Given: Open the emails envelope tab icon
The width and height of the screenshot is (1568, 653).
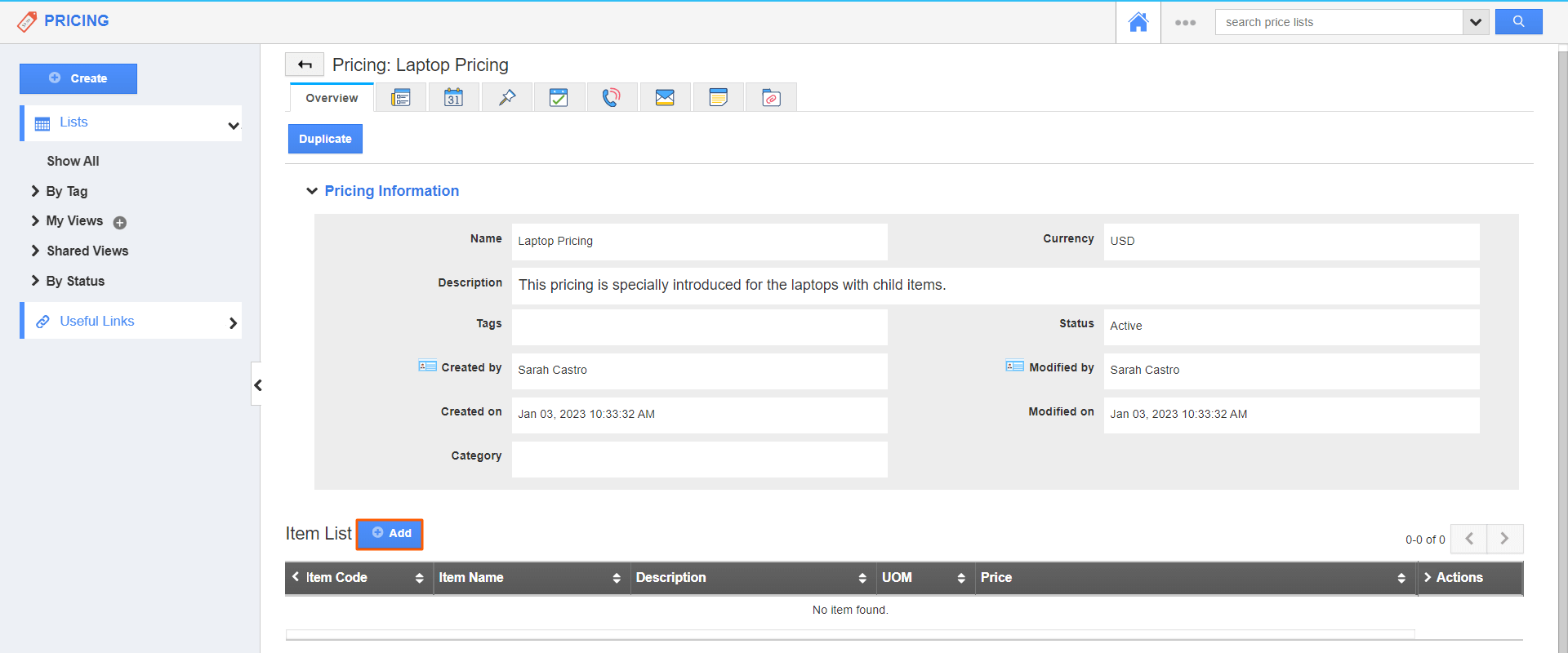Looking at the screenshot, I should coord(665,98).
